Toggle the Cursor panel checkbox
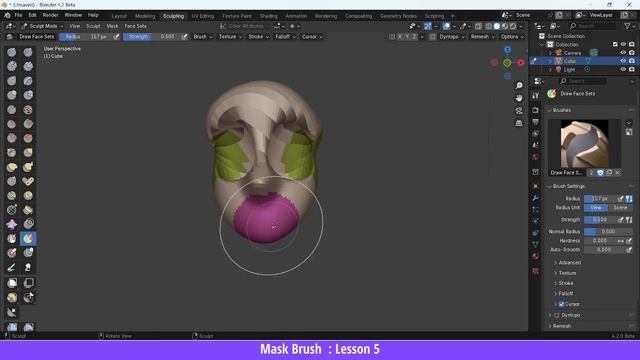 pos(562,304)
